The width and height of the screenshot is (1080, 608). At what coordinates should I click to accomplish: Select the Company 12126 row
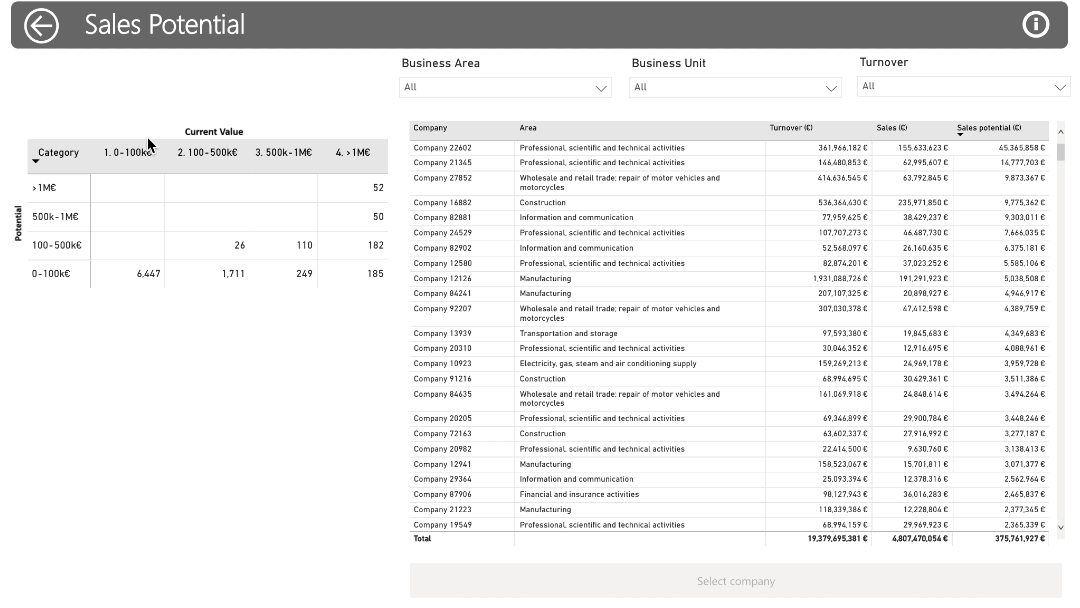coord(729,279)
